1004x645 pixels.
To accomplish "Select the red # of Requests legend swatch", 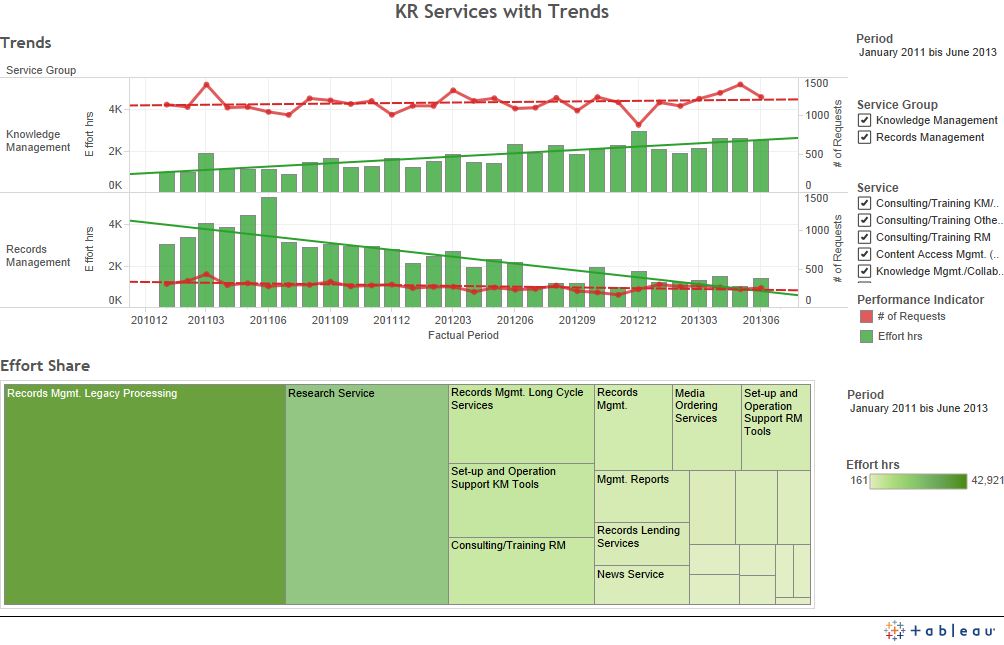I will (866, 317).
